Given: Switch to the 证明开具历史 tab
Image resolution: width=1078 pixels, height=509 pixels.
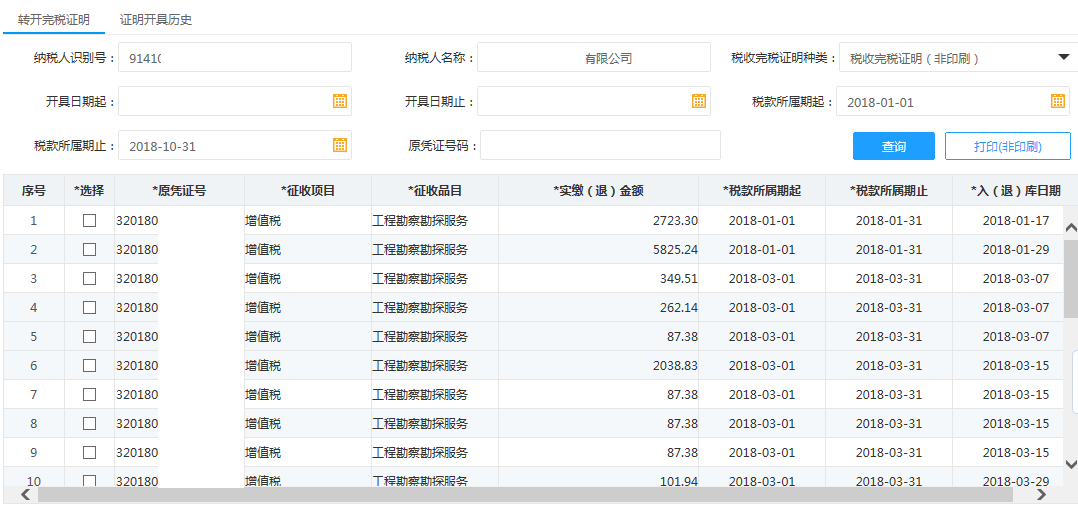Looking at the screenshot, I should [x=155, y=19].
